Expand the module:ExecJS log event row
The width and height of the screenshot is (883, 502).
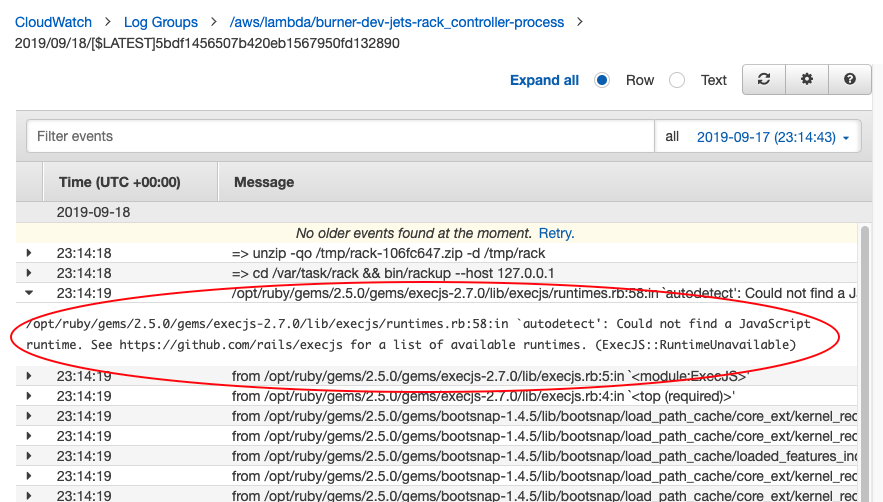29,376
